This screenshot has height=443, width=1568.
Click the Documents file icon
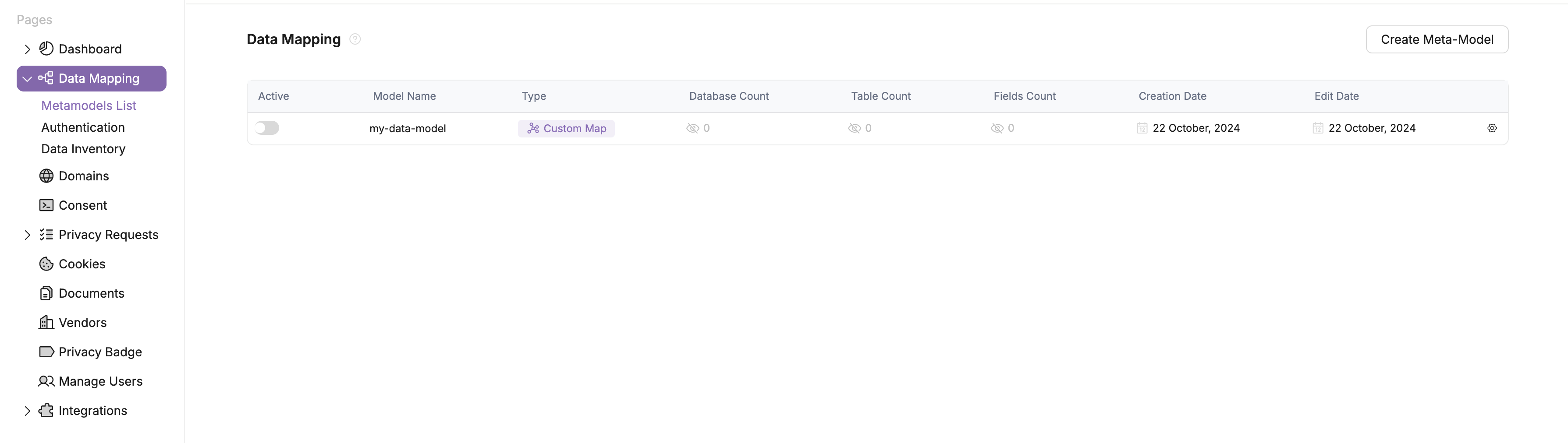[x=46, y=294]
